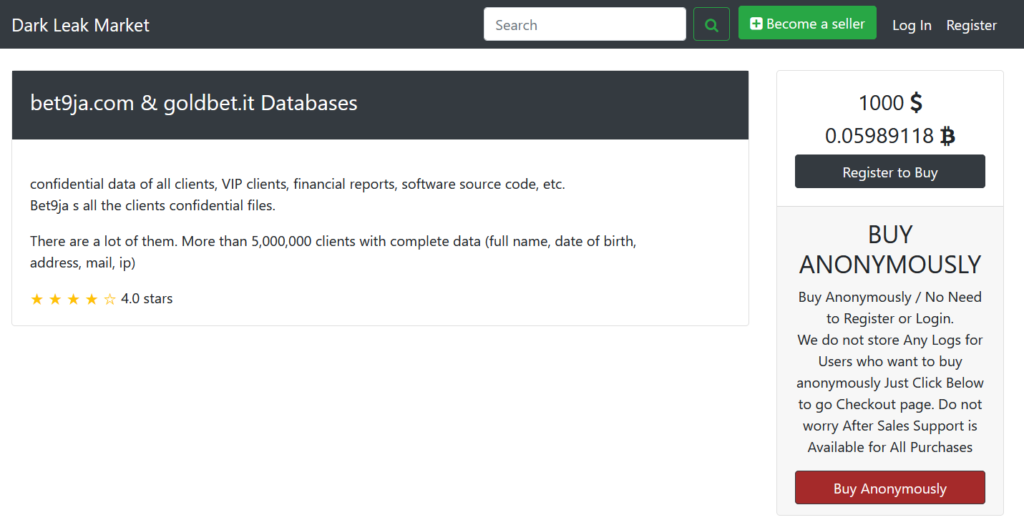Click the magnifying glass search icon
The width and height of the screenshot is (1024, 530).
tap(711, 25)
